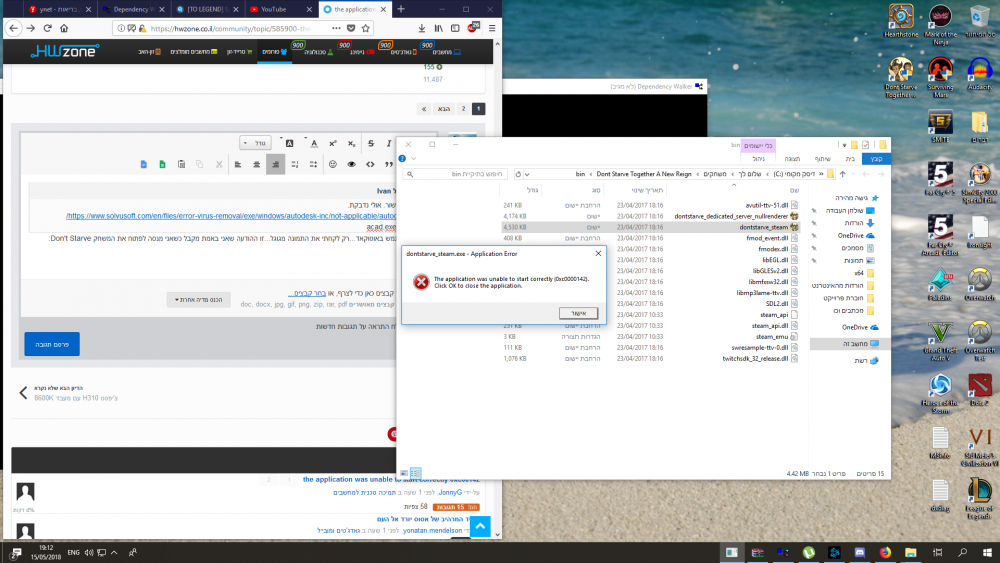The height and width of the screenshot is (563, 1000).
Task: Click the Explorer address bar history dropdown
Action: tap(527, 174)
